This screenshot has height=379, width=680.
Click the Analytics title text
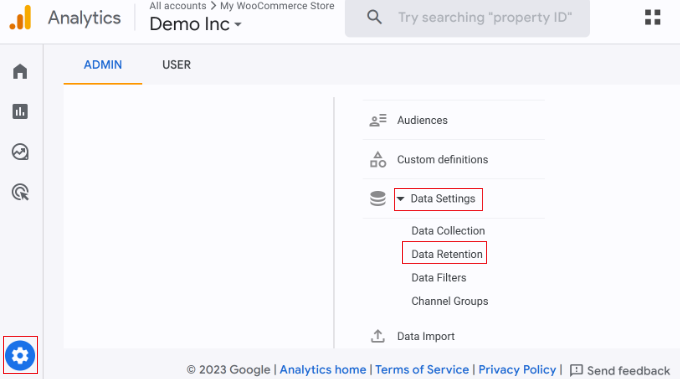85,18
